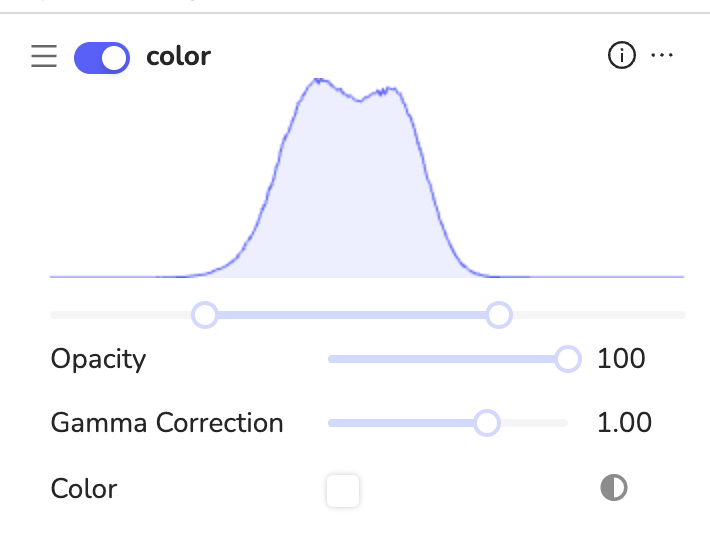
Task: Click the Opacity label
Action: (x=98, y=358)
